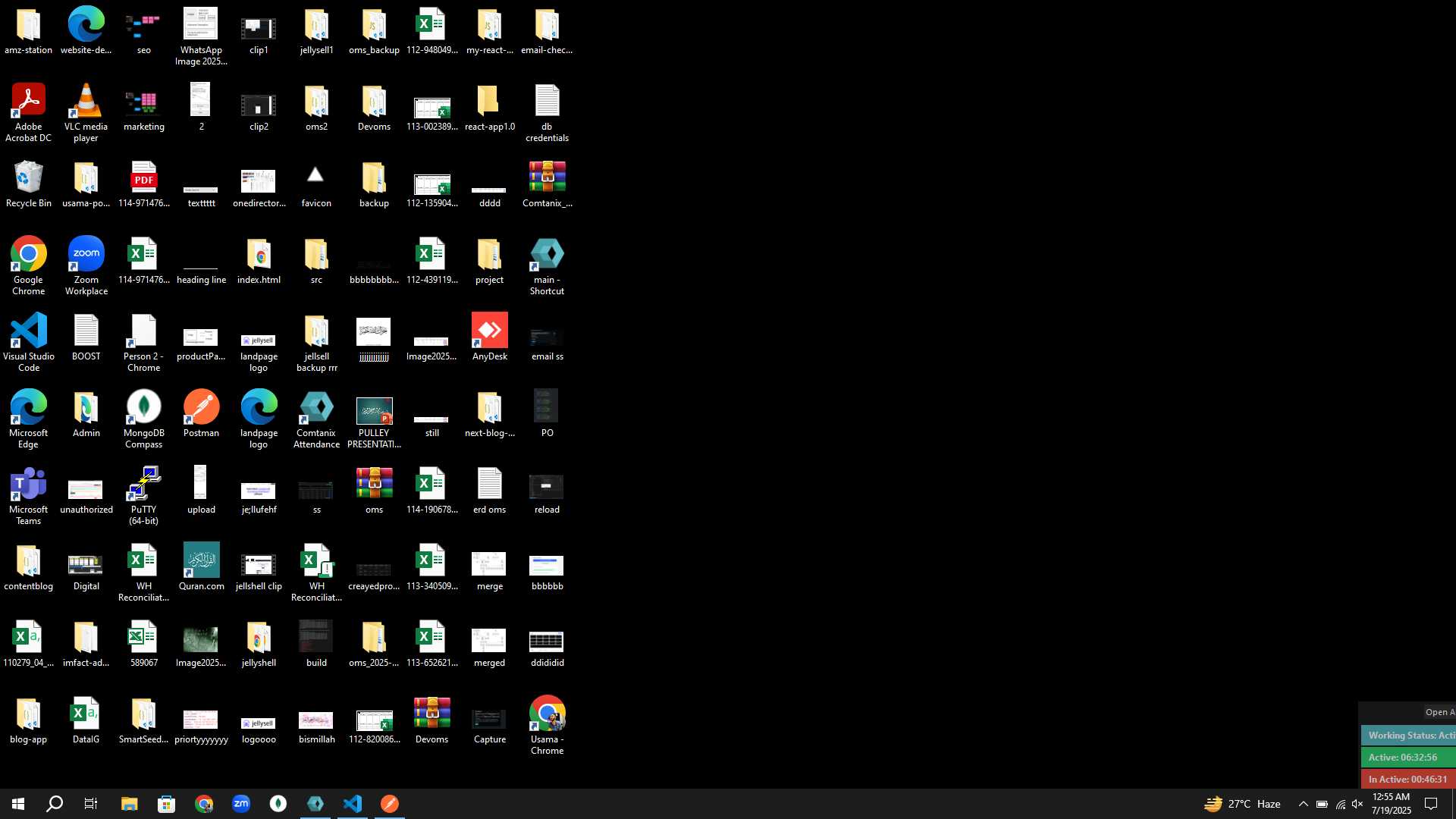Open Person 2 - Chrome shortcut
1456x819 pixels.
[144, 342]
